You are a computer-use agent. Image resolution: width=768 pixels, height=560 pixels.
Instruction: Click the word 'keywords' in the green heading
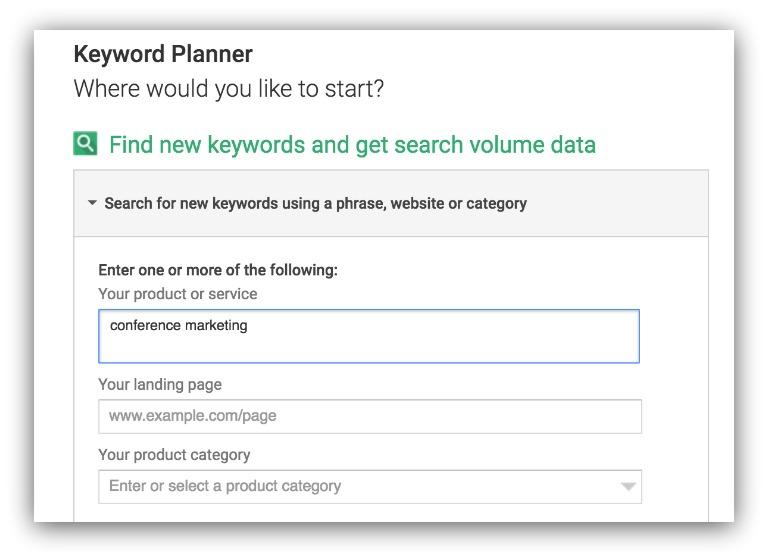(x=256, y=145)
